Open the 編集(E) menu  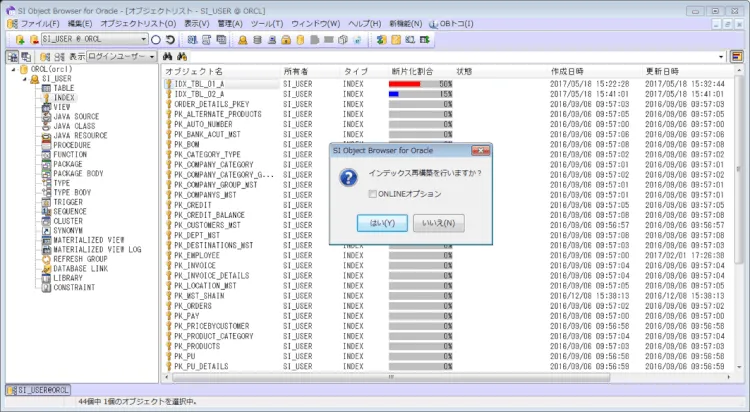pos(80,24)
